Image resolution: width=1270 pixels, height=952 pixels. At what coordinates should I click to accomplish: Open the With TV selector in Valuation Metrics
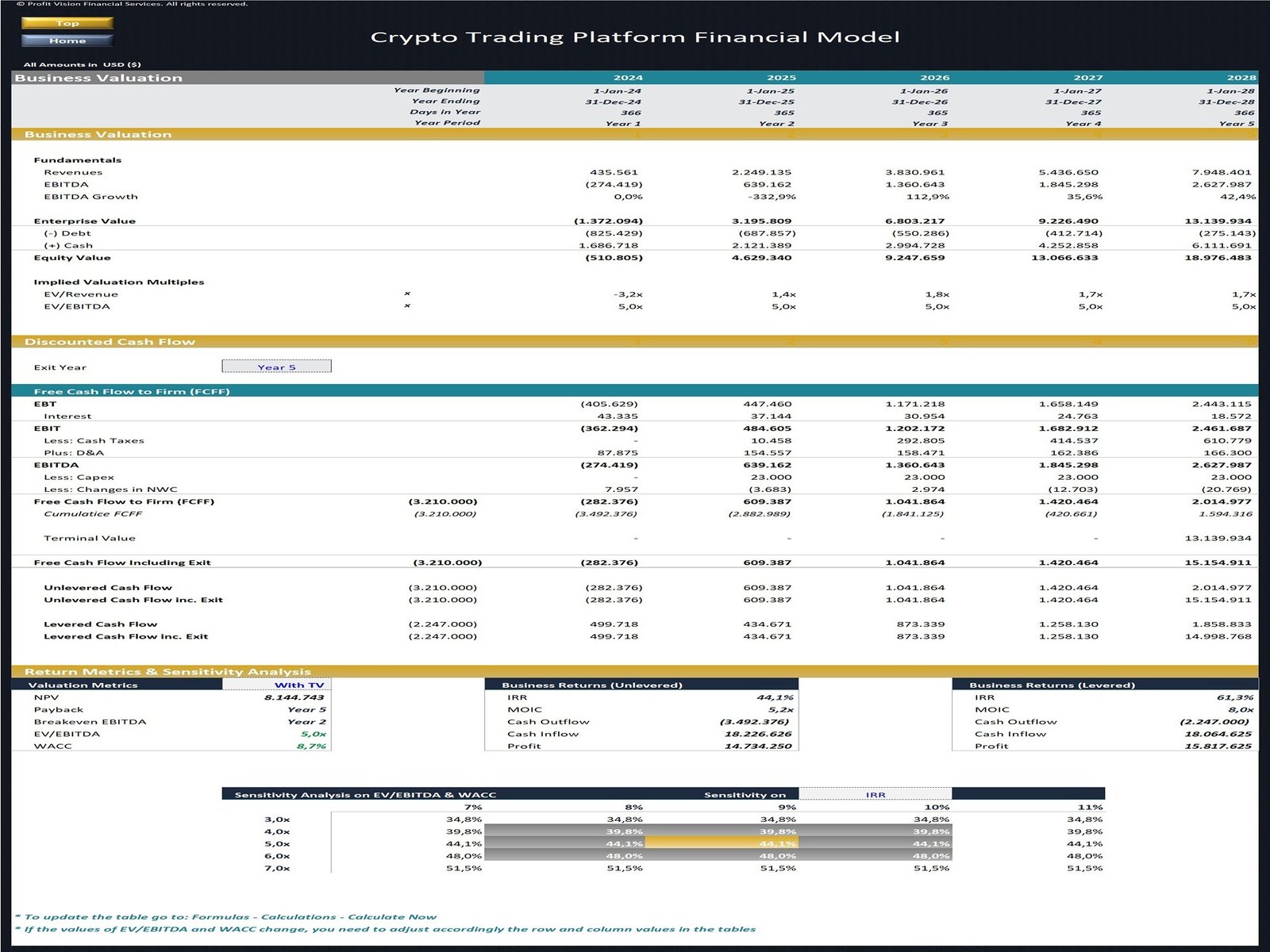coord(275,685)
